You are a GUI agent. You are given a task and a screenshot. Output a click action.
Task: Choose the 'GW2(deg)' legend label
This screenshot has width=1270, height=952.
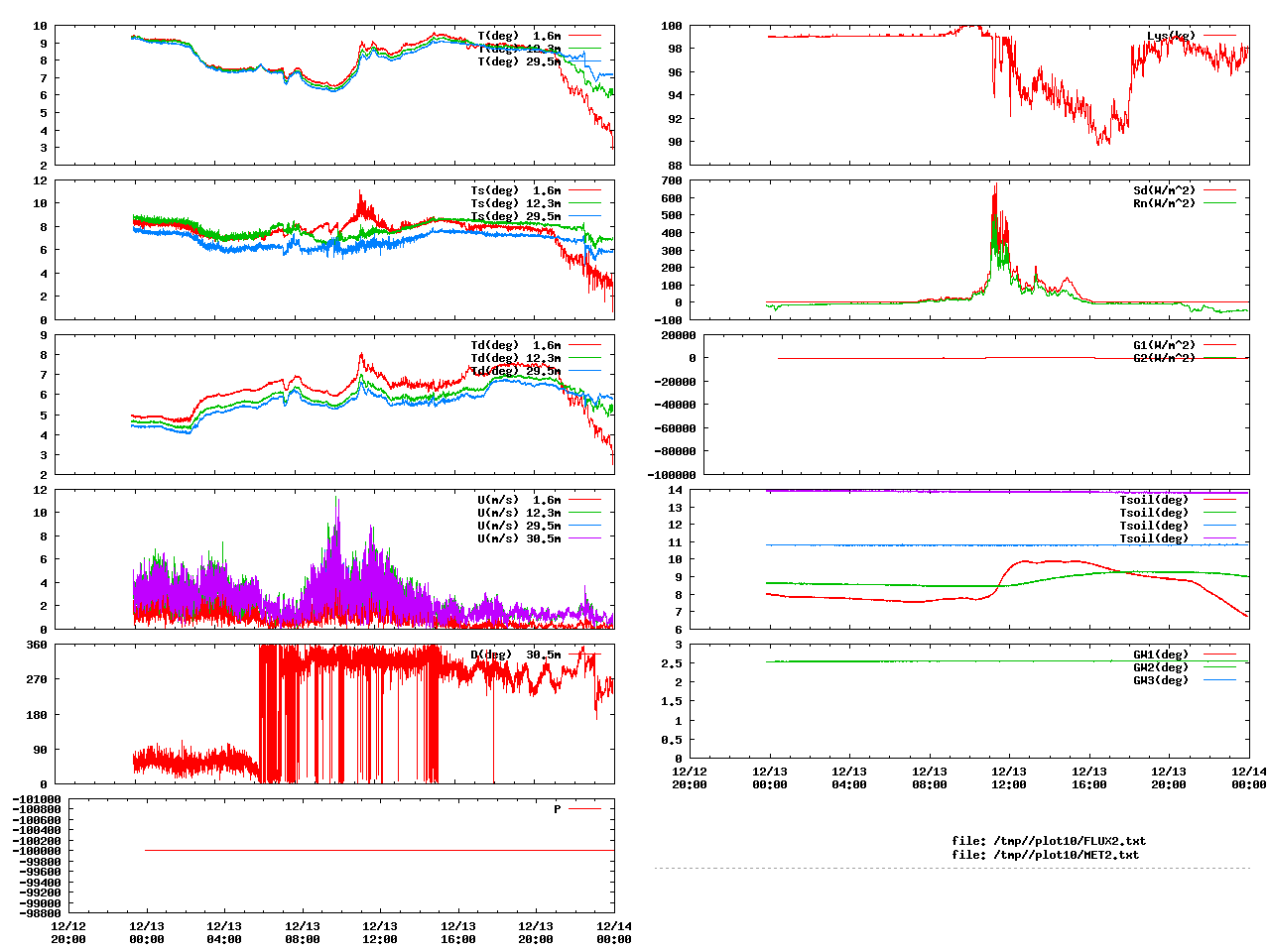point(1161,667)
